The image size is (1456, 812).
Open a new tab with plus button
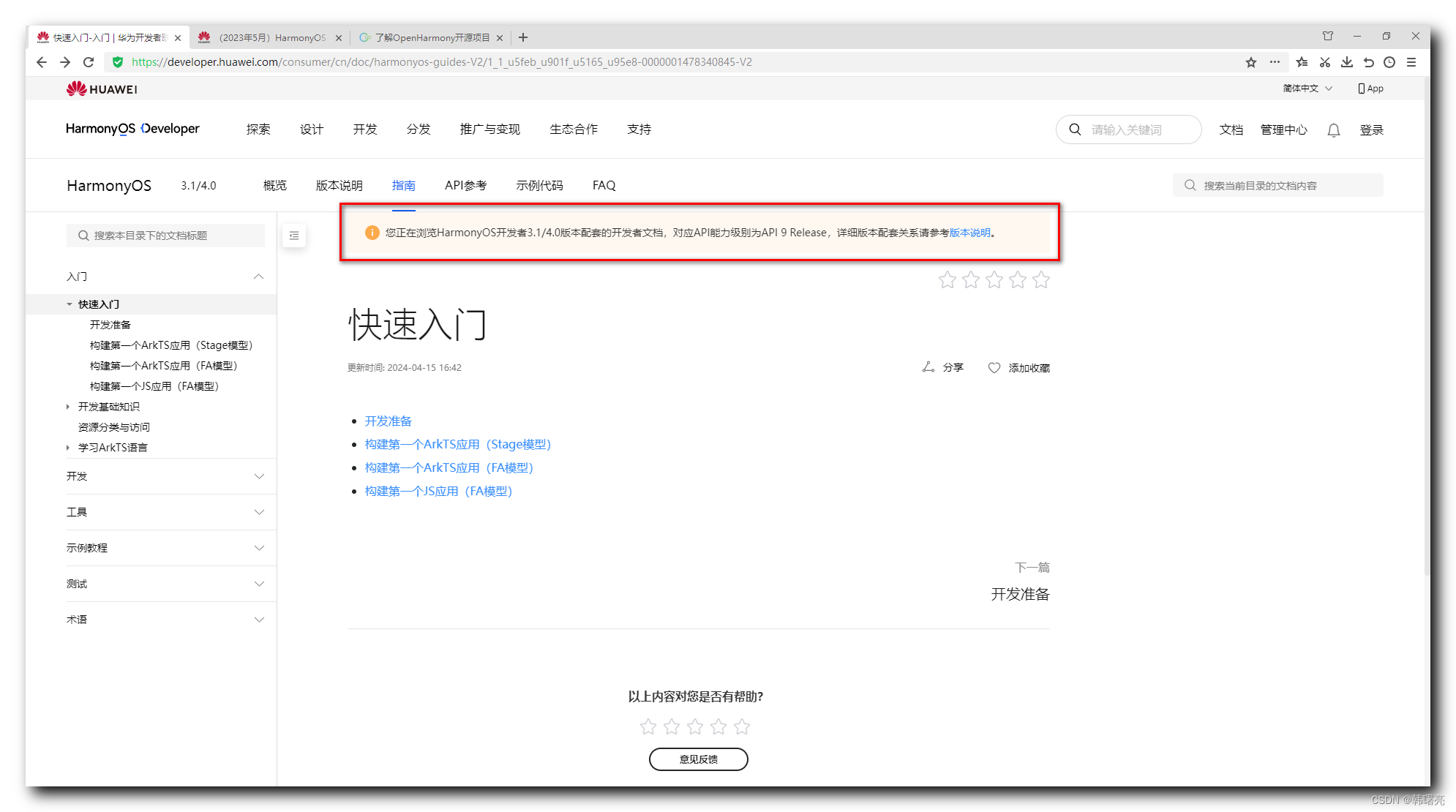523,37
